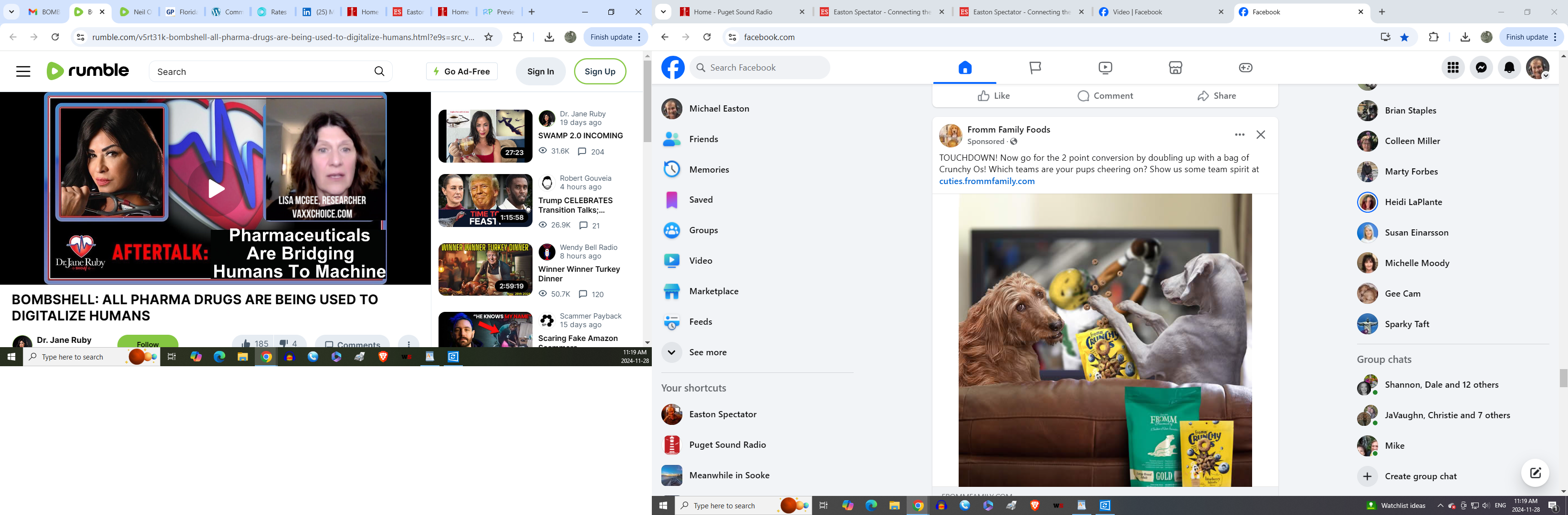Bookmark the rumble page with the star

[488, 37]
